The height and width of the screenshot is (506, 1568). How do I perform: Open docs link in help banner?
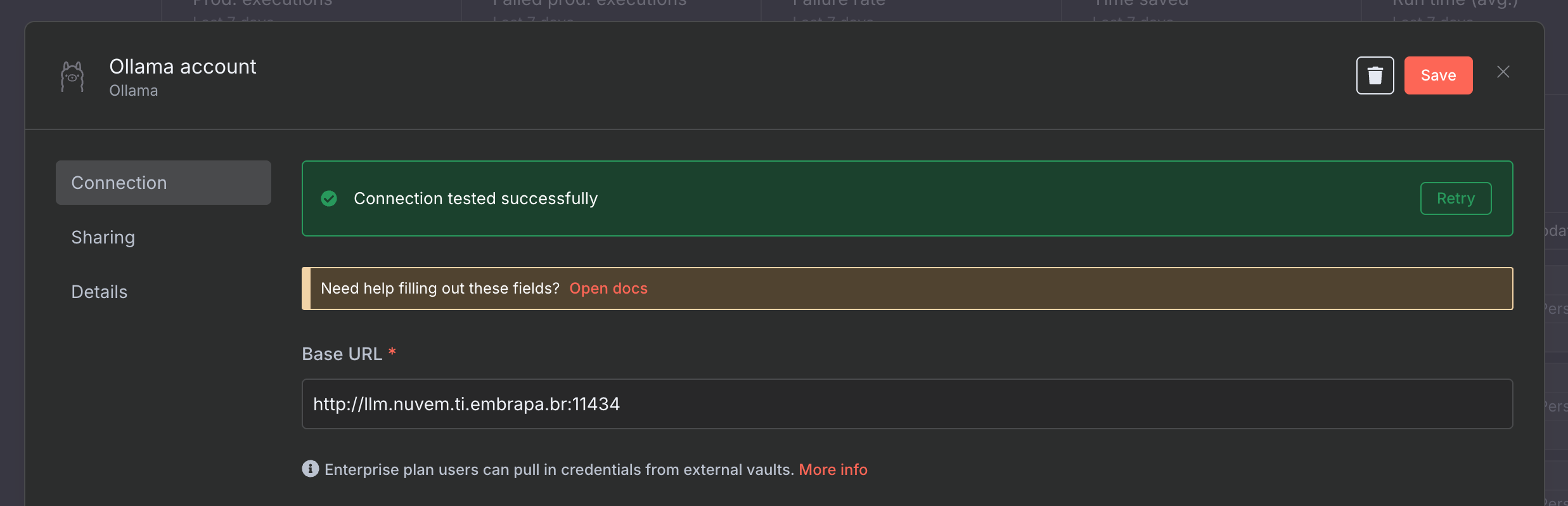[608, 289]
